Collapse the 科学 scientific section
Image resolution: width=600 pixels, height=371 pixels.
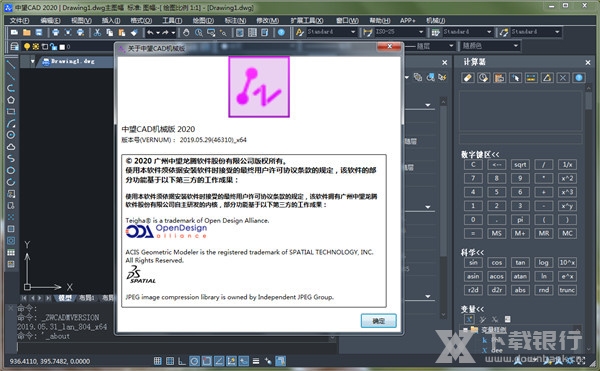[x=472, y=252]
